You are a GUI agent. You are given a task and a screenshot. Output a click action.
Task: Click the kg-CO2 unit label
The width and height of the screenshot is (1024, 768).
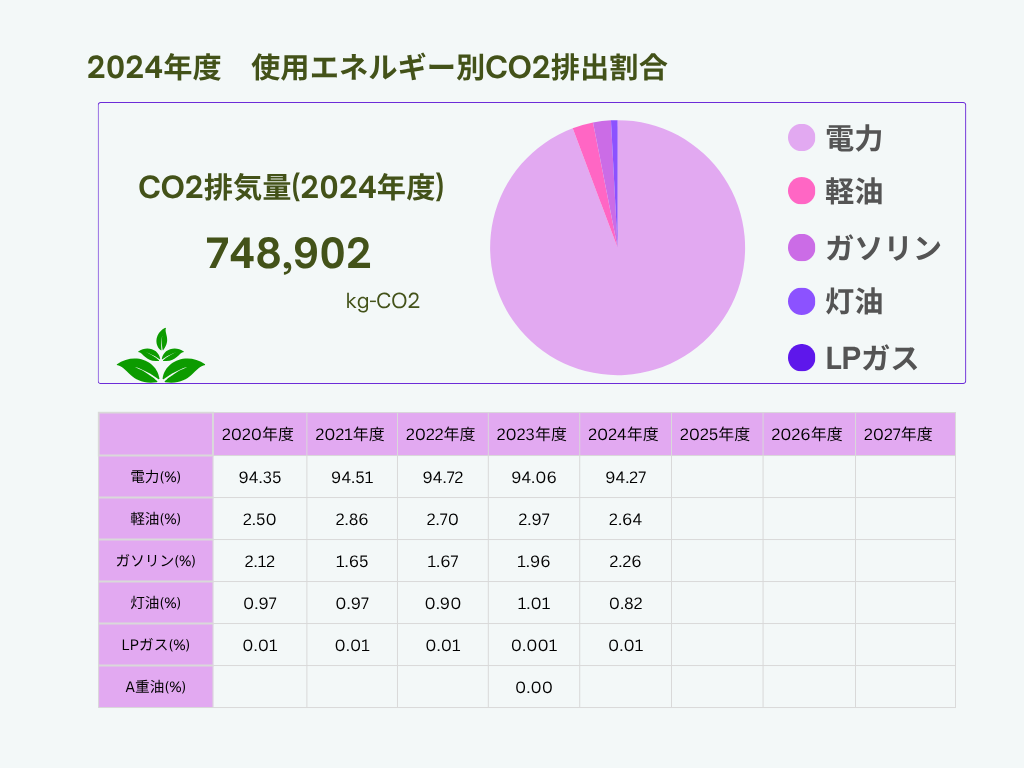coord(382,301)
